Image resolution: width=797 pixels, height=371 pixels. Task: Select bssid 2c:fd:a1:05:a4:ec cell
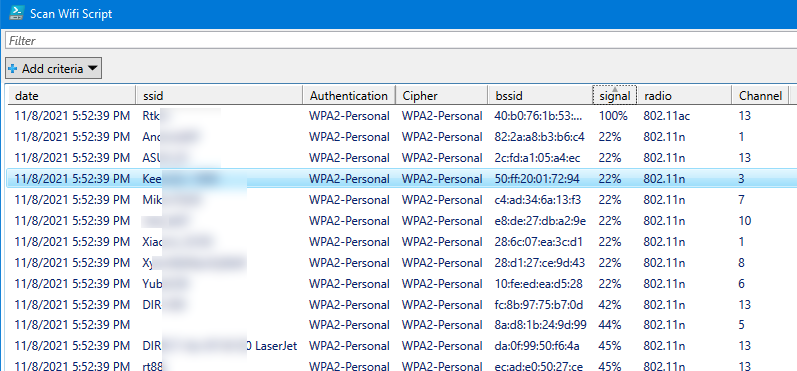pos(537,158)
